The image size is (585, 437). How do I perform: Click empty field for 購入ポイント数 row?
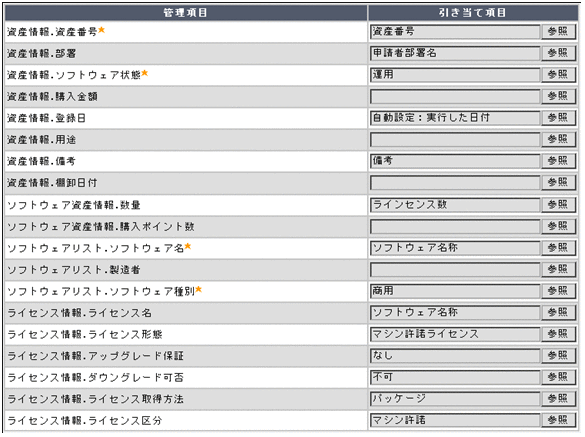[x=455, y=227]
